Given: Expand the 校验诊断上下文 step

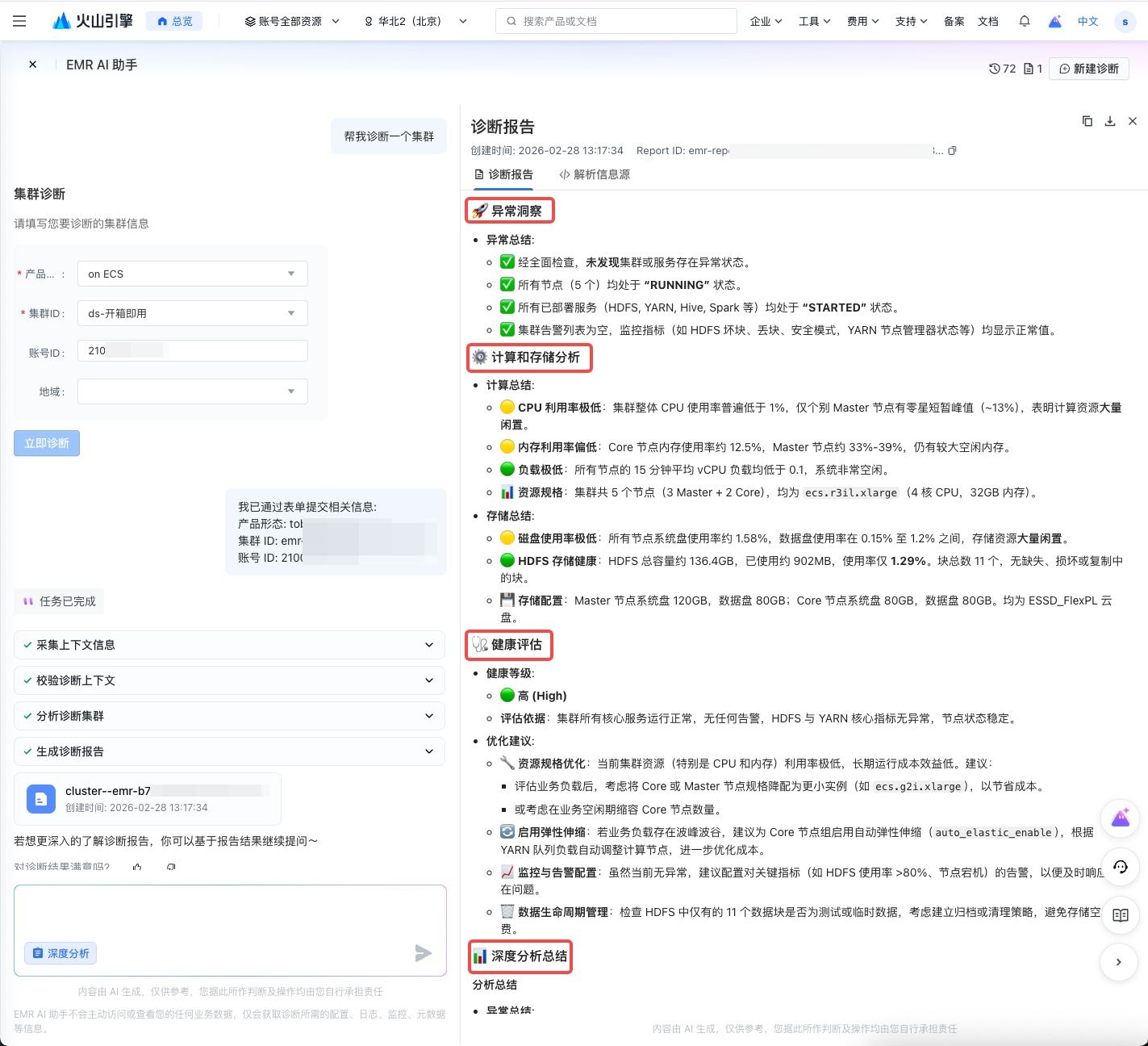Looking at the screenshot, I should pyautogui.click(x=230, y=680).
